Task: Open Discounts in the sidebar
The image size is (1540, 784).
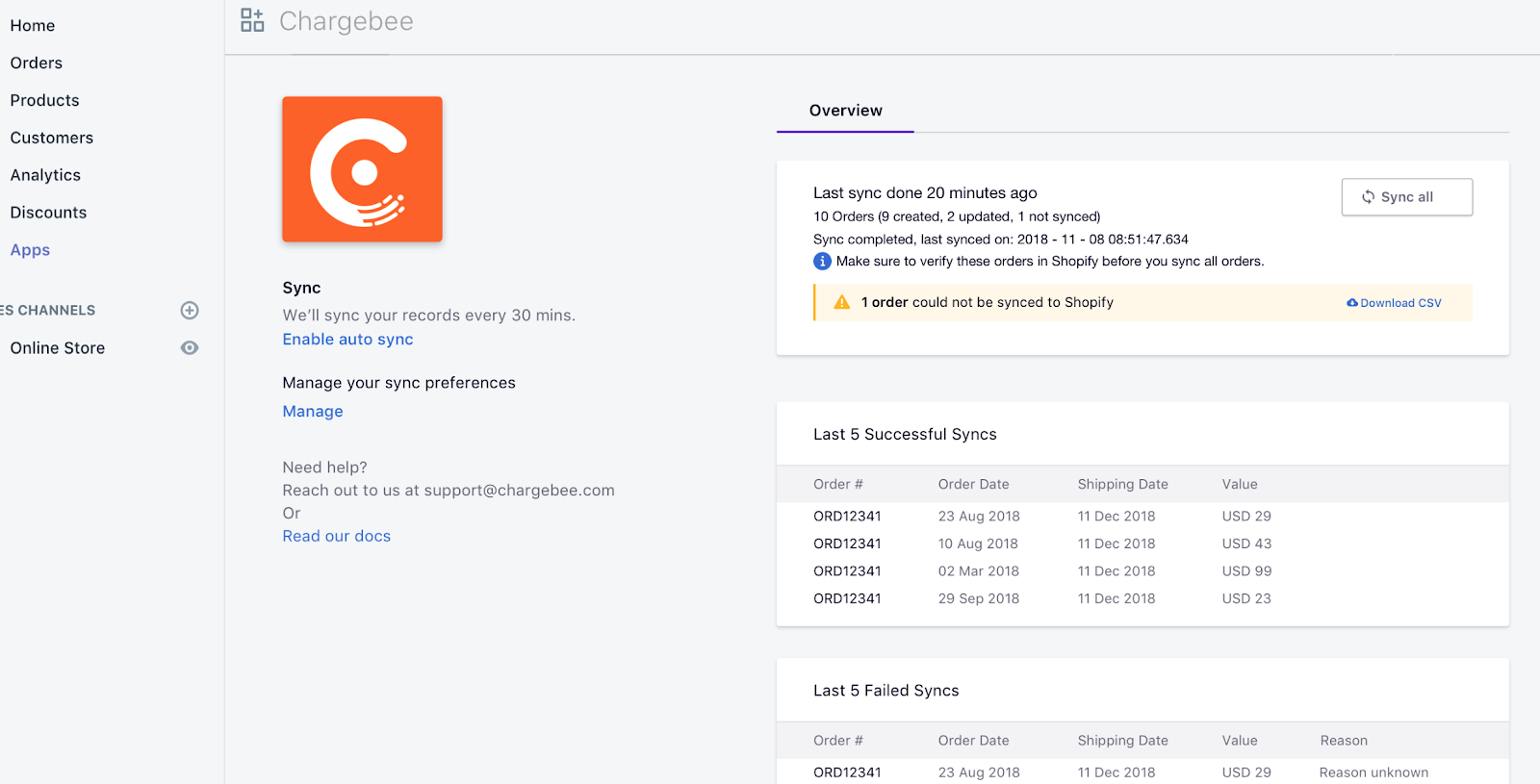Action: 48,213
